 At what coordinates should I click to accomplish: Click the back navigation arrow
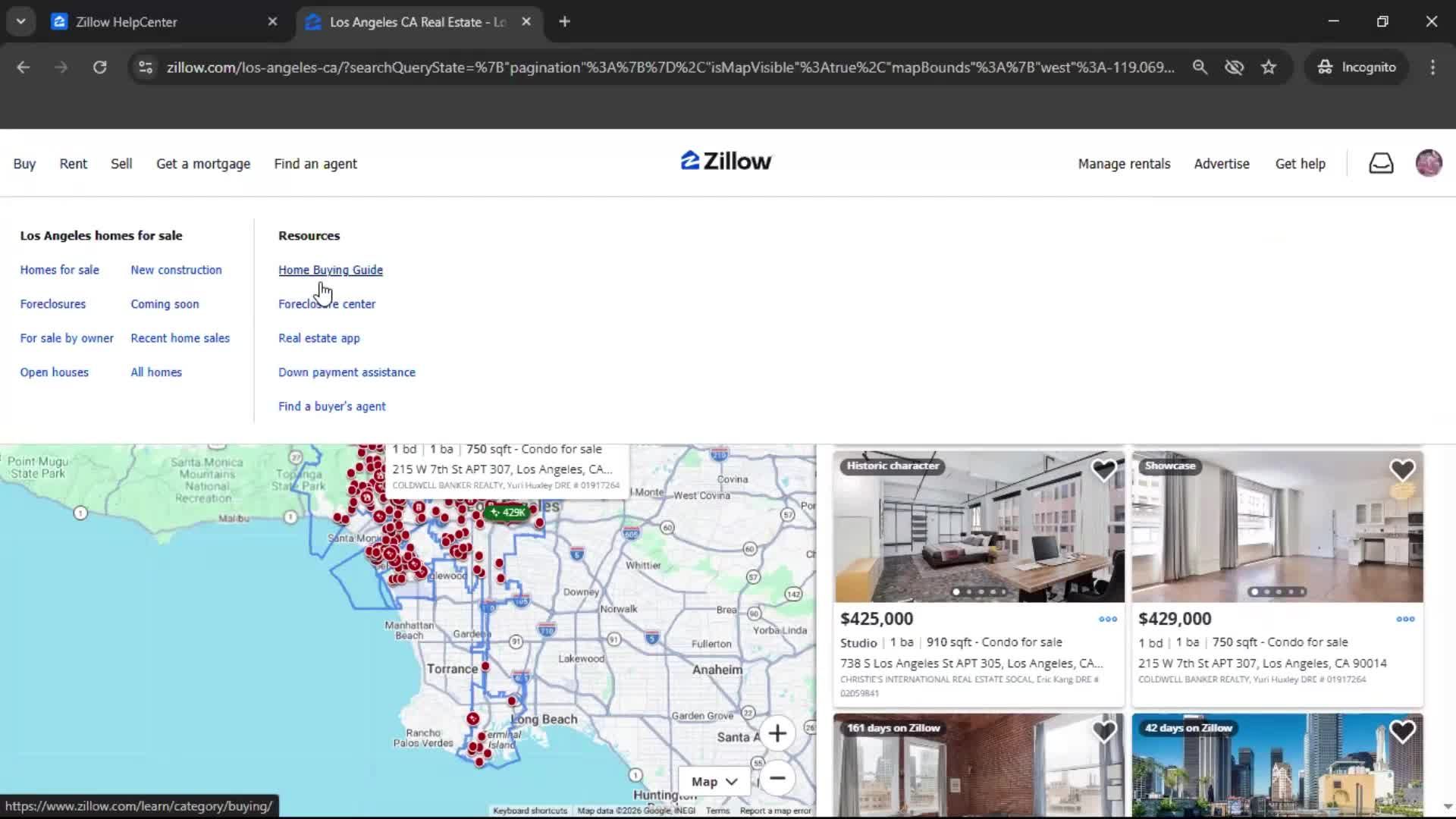click(24, 67)
